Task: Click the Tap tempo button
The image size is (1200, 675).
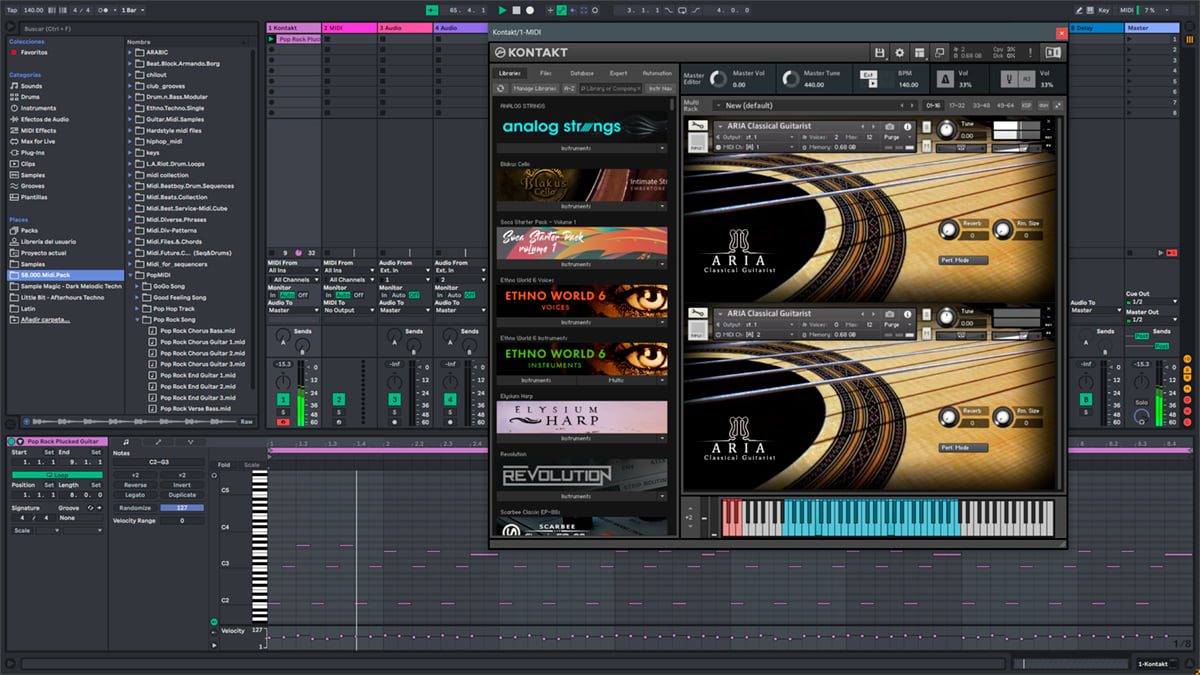Action: pos(12,10)
